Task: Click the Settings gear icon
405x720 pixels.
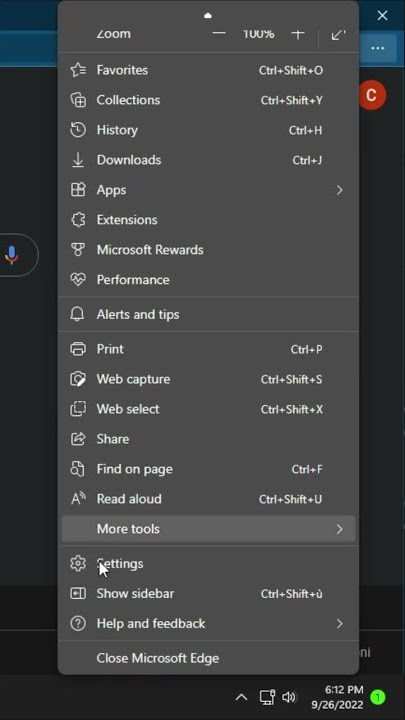Action: click(78, 563)
